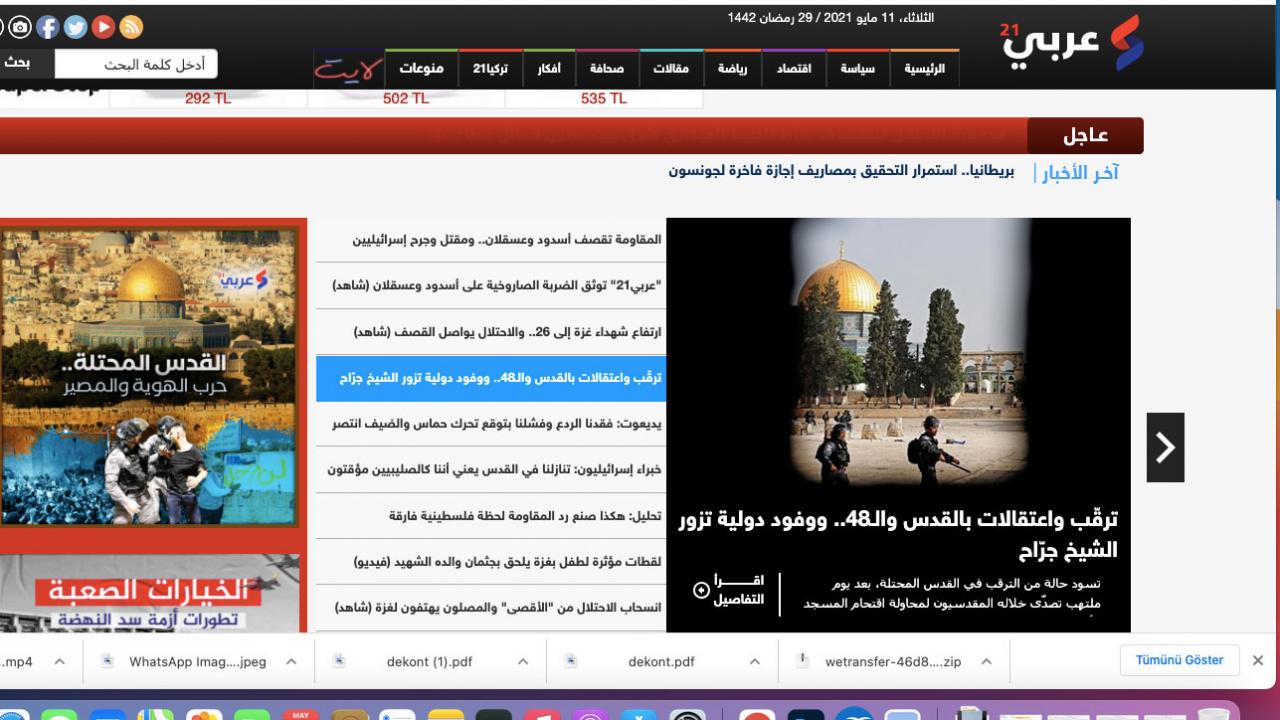The width and height of the screenshot is (1280, 720).
Task: Open the سياسة navigation menu item
Action: click(x=855, y=68)
